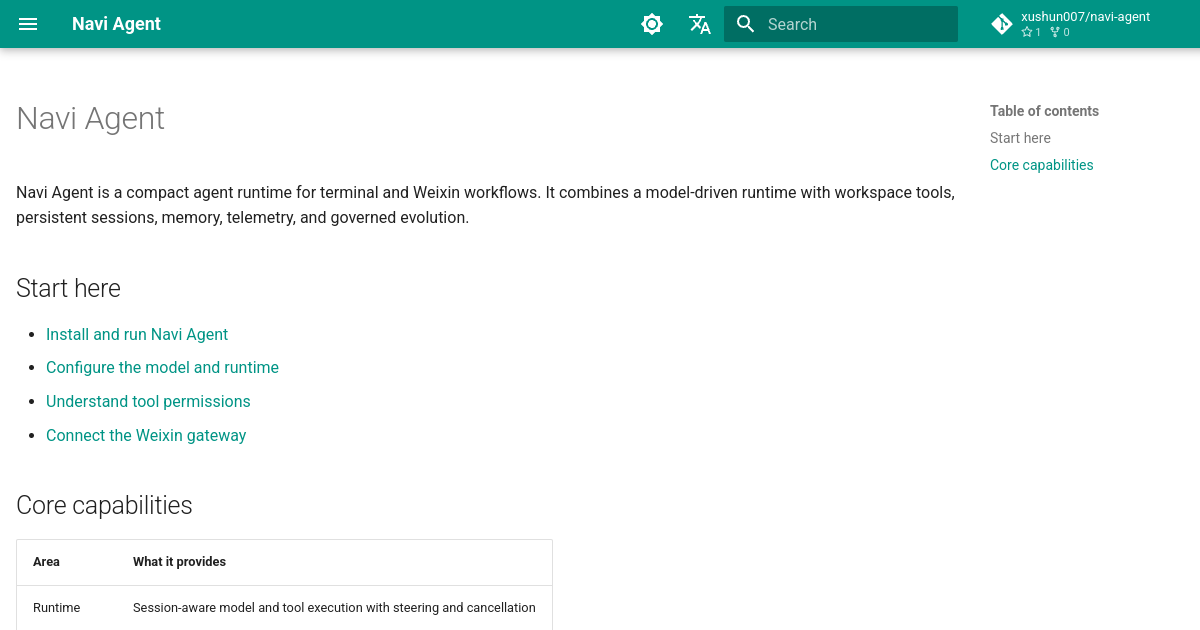
Task: Click the Table of contents label
Action: coord(1044,111)
